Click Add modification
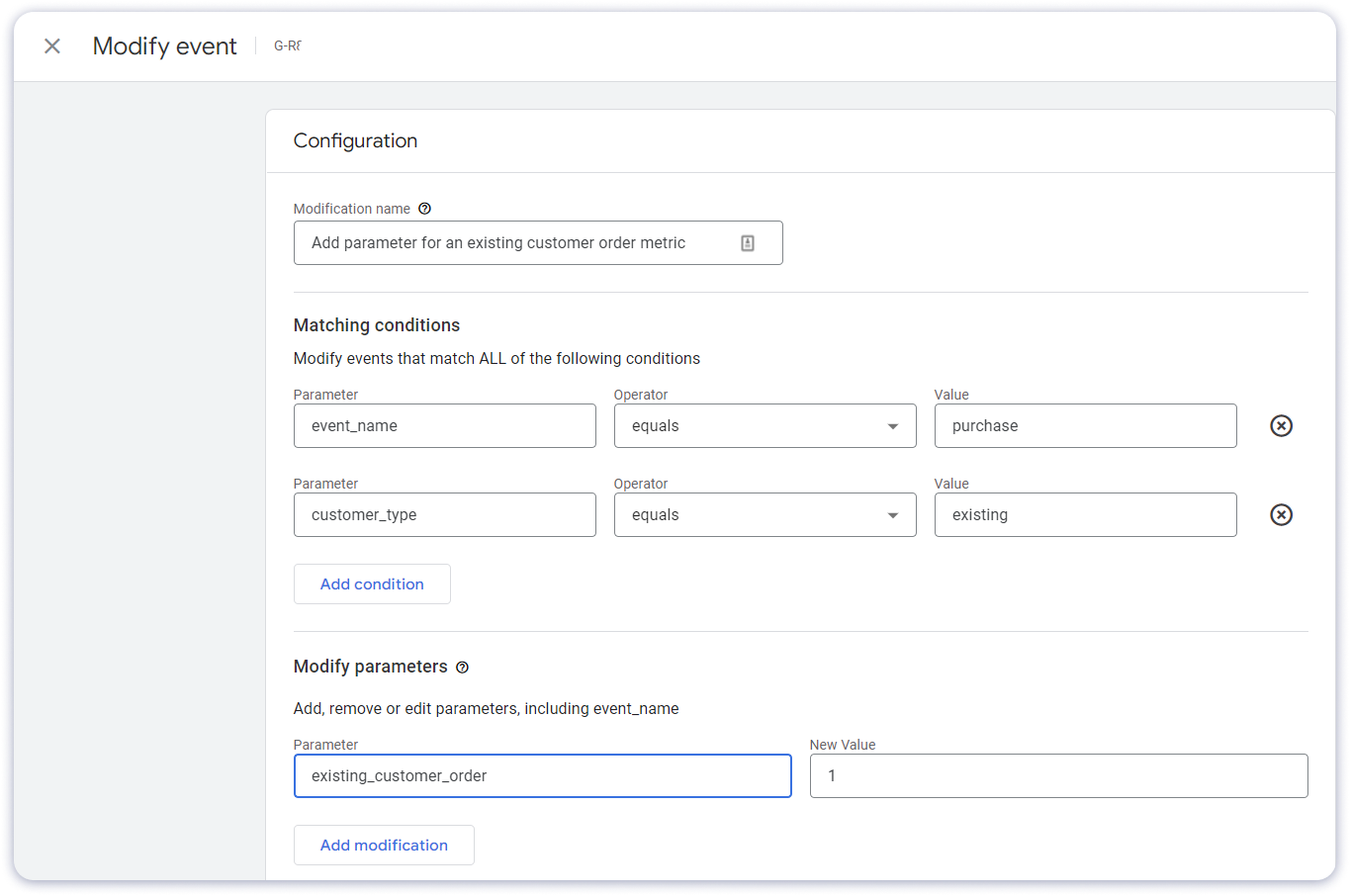The width and height of the screenshot is (1350, 896). pyautogui.click(x=384, y=845)
